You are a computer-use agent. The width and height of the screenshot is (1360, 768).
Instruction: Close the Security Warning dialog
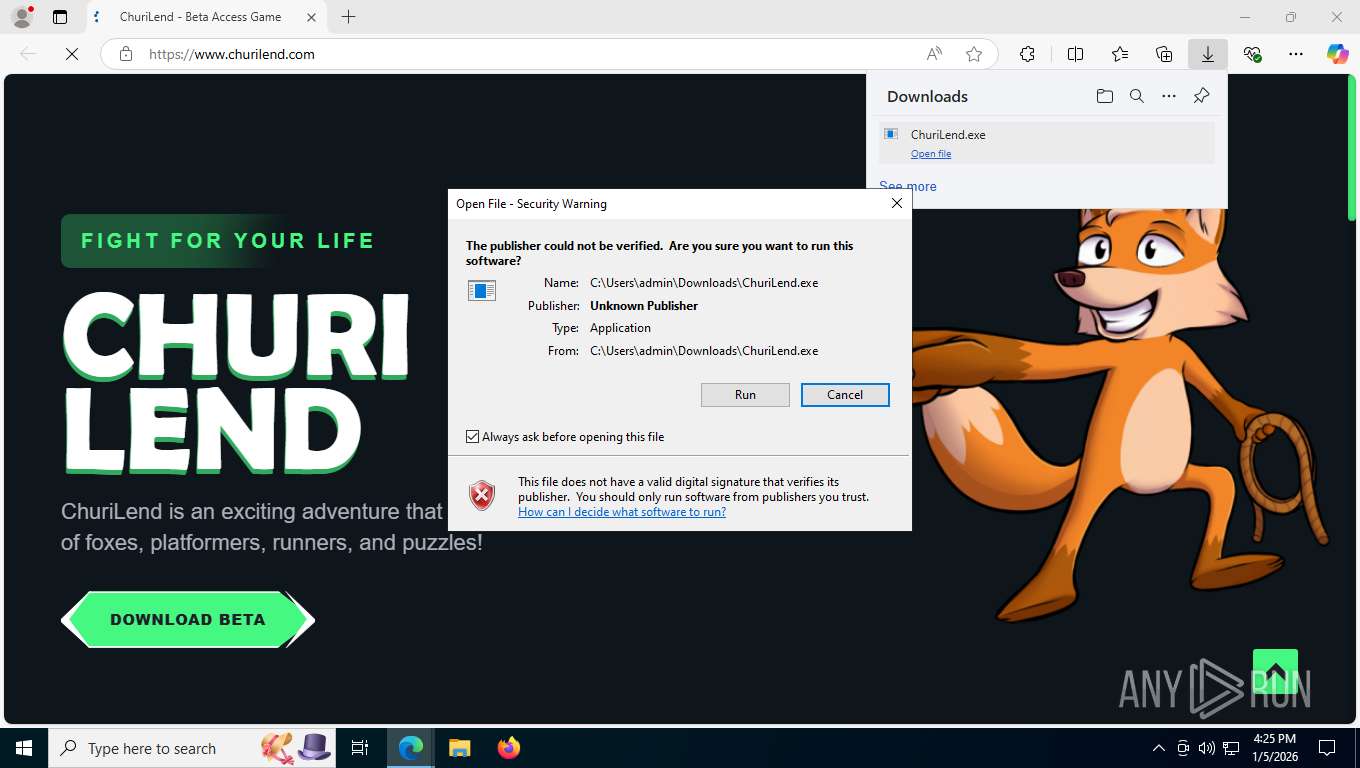click(896, 203)
